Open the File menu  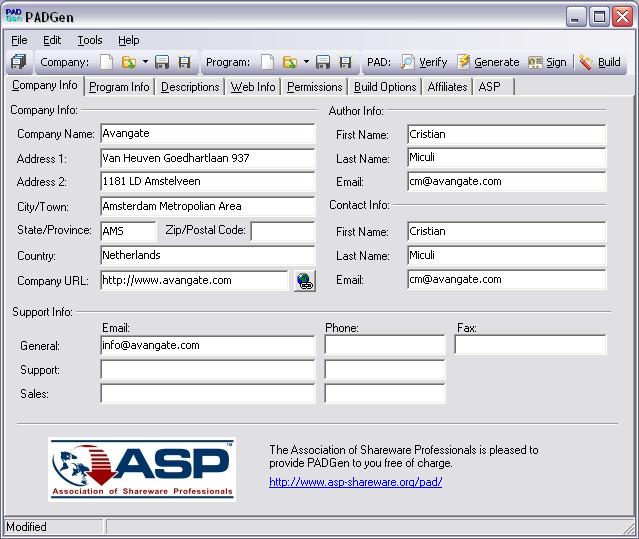coord(19,40)
